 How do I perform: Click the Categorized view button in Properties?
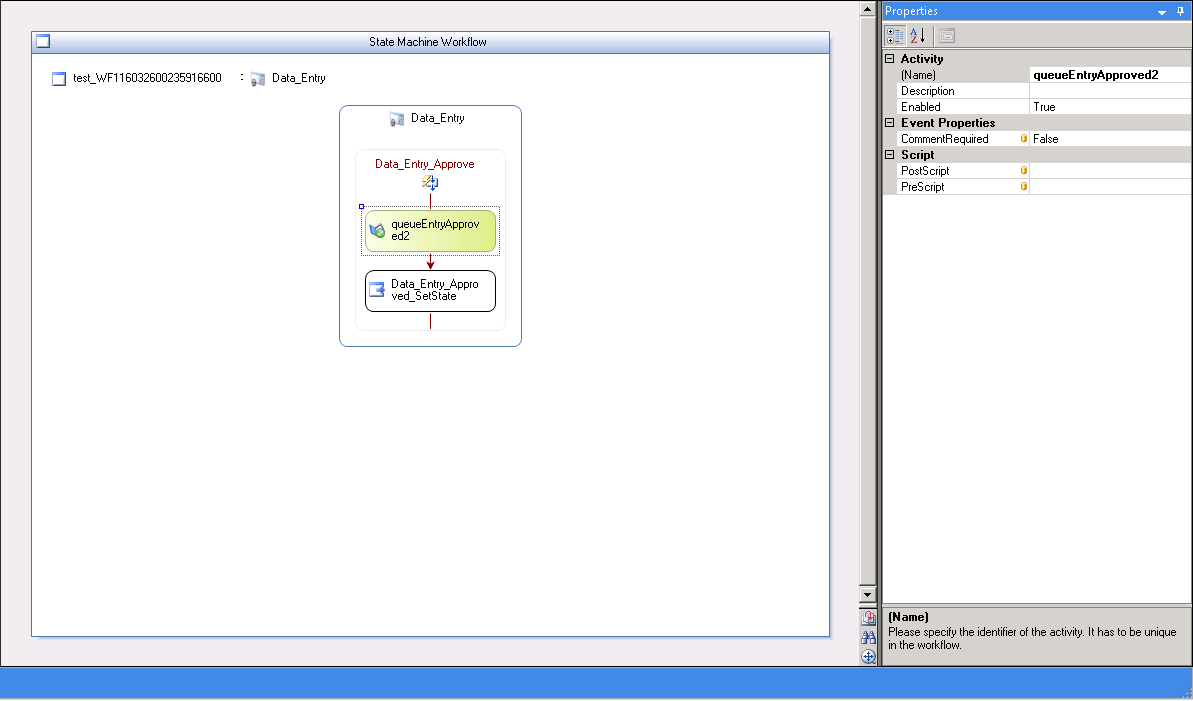(x=895, y=36)
